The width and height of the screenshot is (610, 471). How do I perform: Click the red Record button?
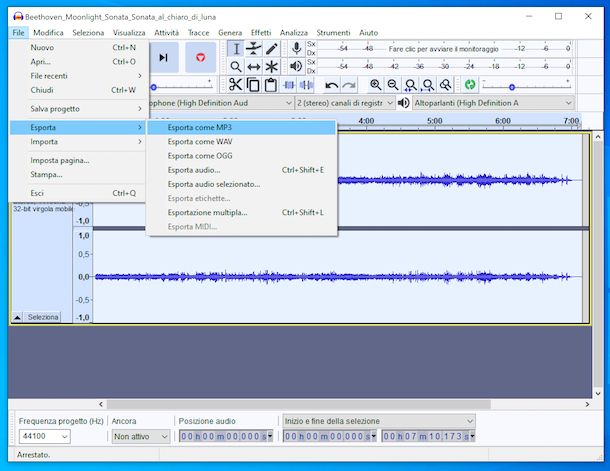[200, 58]
